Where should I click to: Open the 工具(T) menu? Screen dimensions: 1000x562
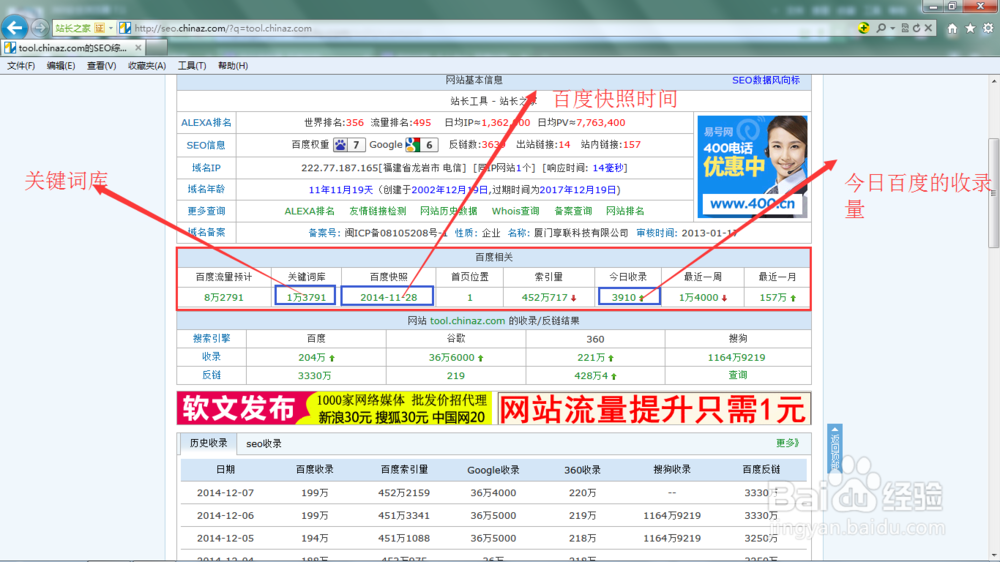[x=191, y=66]
